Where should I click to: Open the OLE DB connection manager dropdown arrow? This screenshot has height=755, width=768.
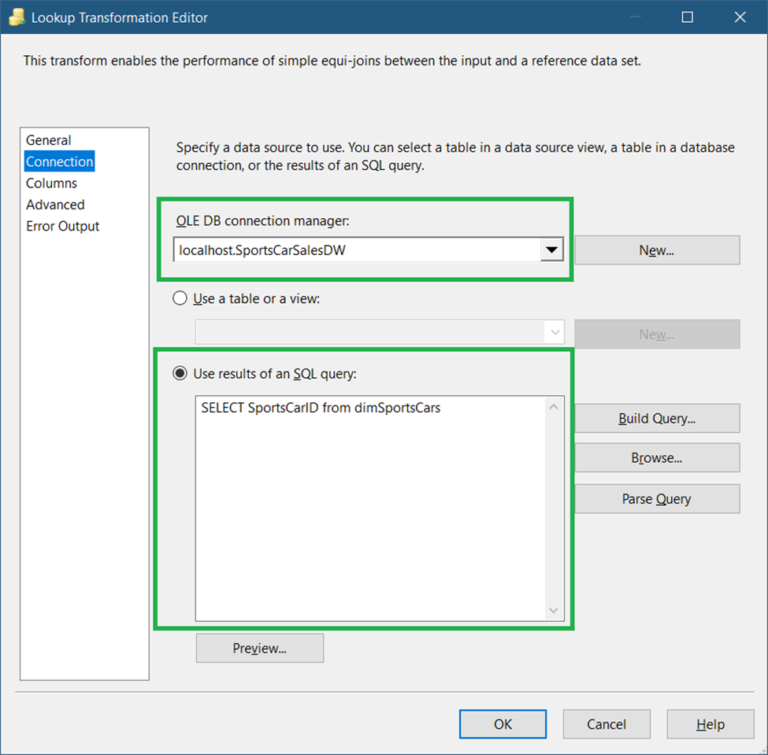(552, 250)
